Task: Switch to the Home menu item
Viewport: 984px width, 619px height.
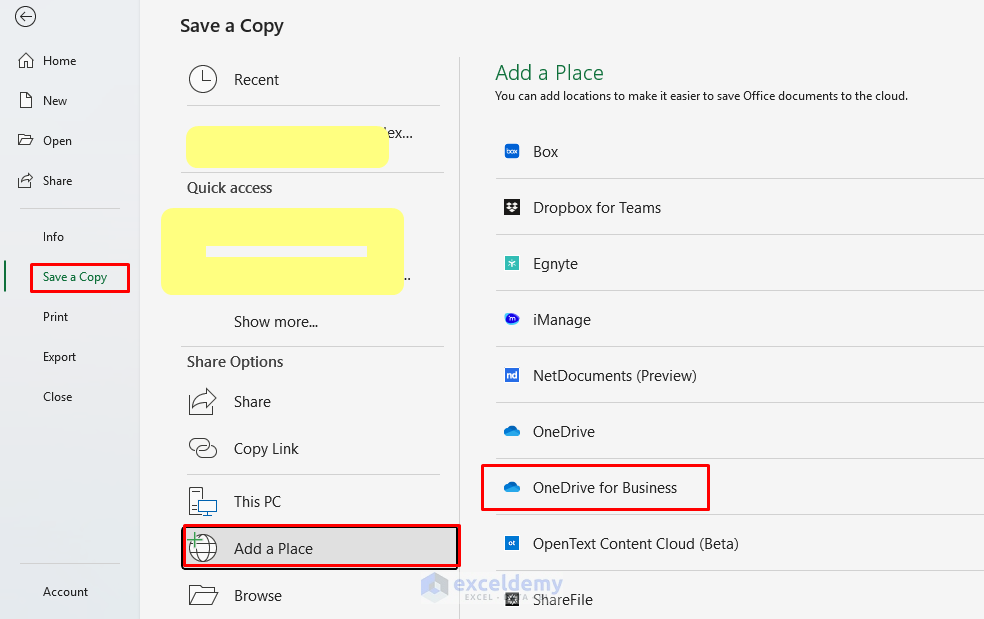Action: 57,60
